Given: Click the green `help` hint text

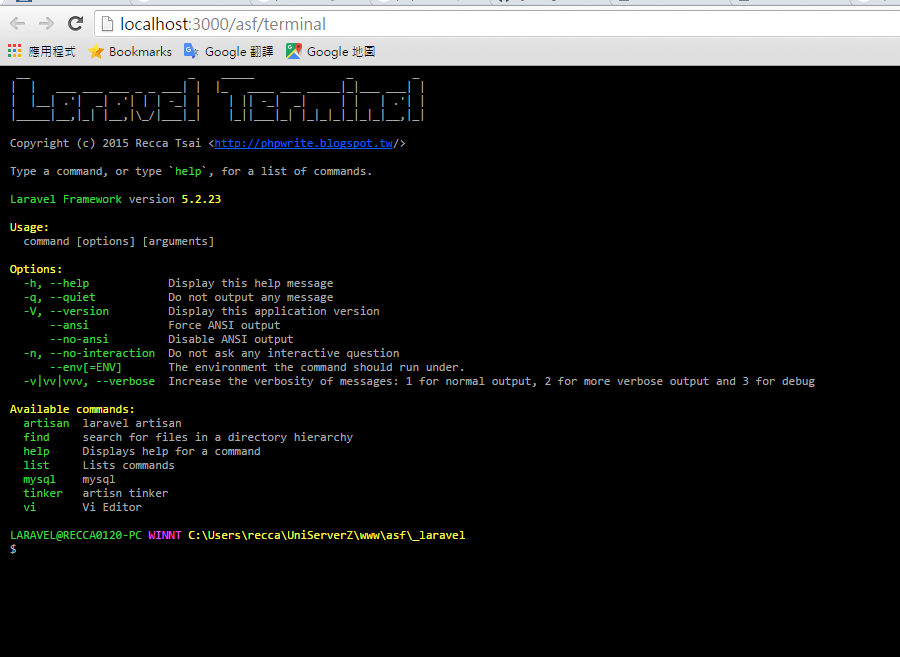Looking at the screenshot, I should 188,171.
